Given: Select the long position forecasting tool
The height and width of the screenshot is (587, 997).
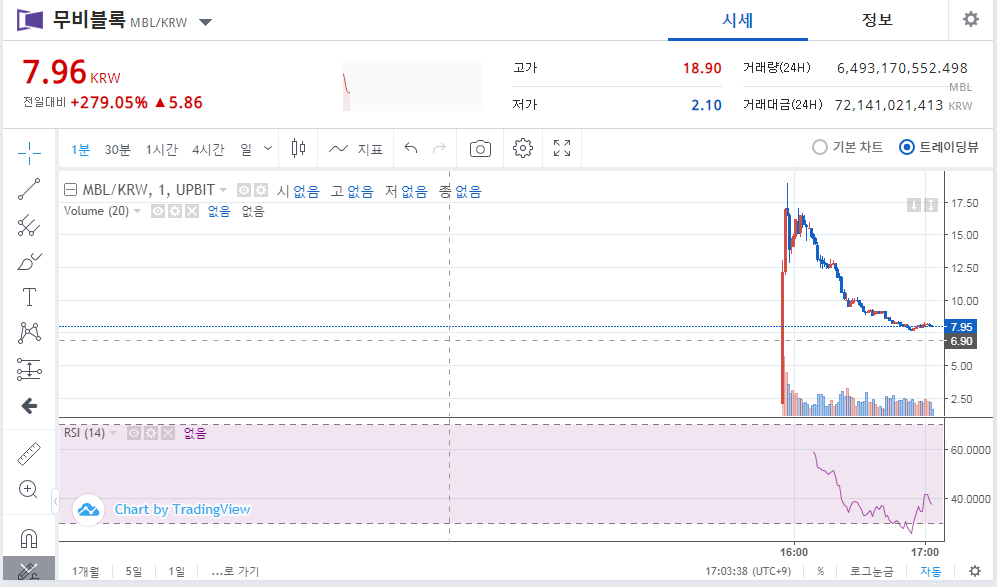Looking at the screenshot, I should pyautogui.click(x=29, y=369).
